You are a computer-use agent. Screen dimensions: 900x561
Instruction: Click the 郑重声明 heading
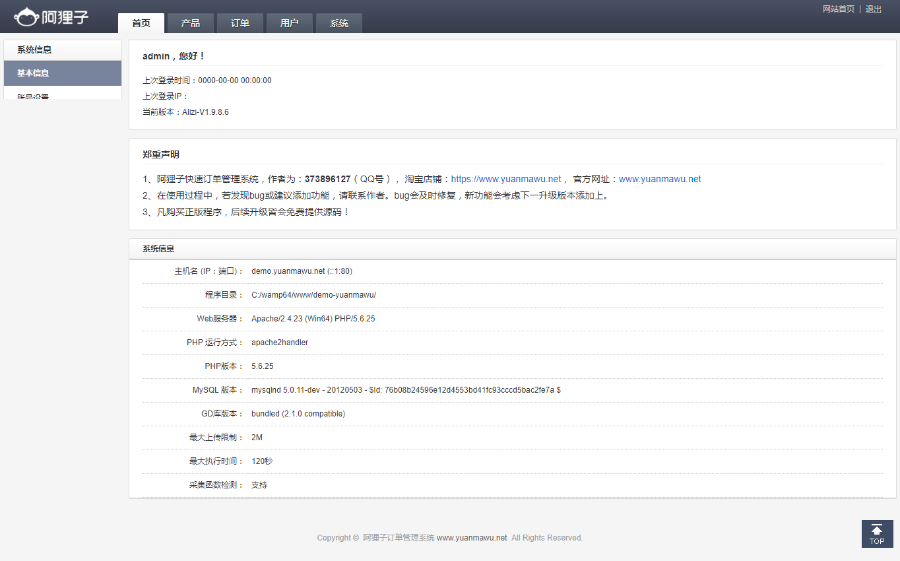161,154
